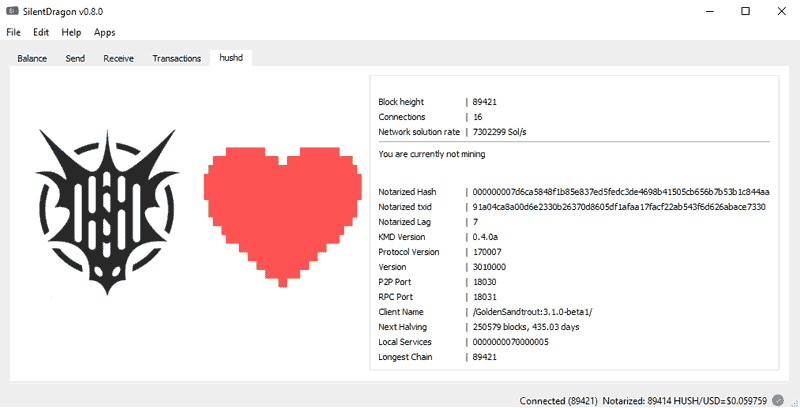Maximize the SilentDragon window
Viewport: 800px width, 408px height.
click(745, 11)
